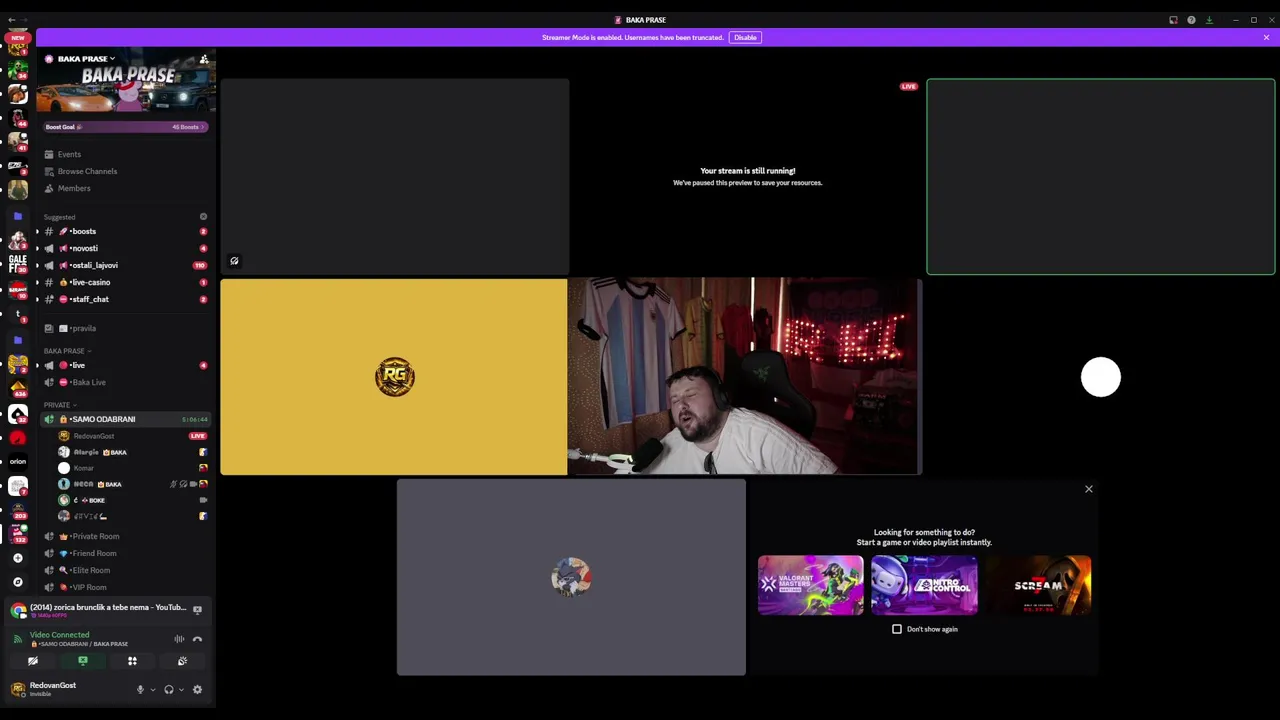1280x720 pixels.
Task: Click the Chrome icon of the active stream
Action: [x=18, y=610]
